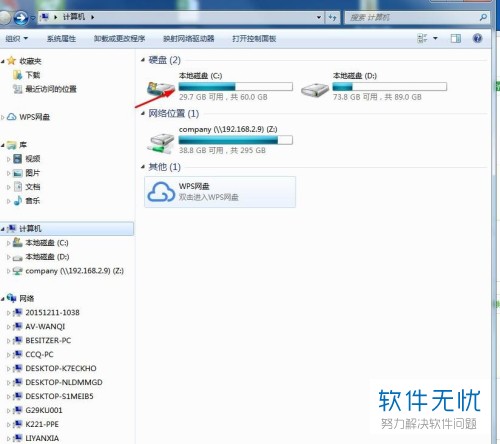Click the G29KU001 computer icon
This screenshot has height=444, width=500.
coord(18,410)
